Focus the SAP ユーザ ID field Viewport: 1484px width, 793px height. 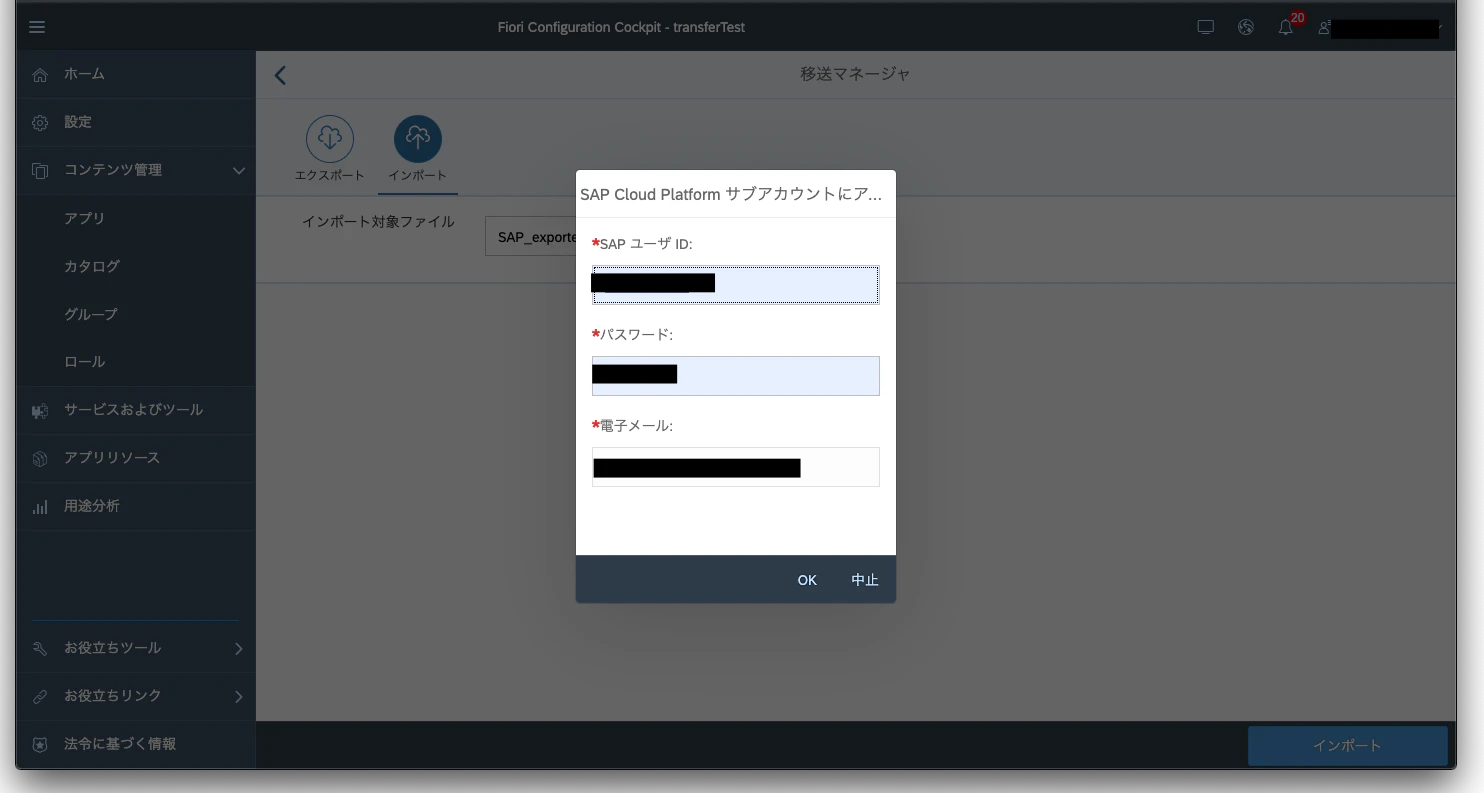click(x=736, y=284)
